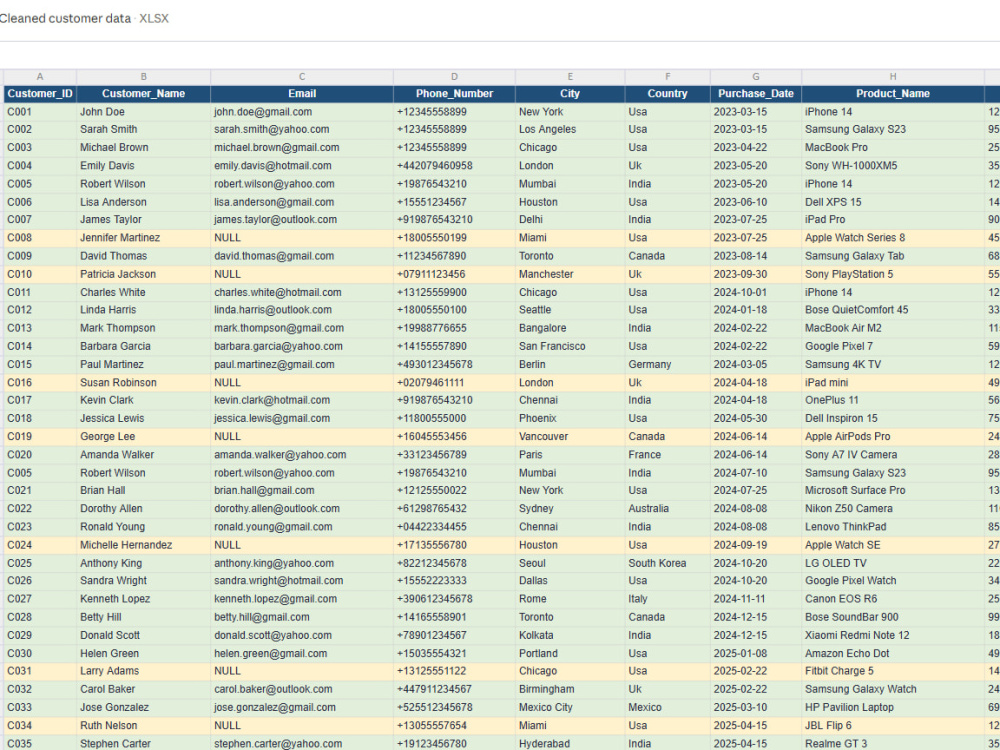Select the Mexico country cell
Screen dimensions: 1000x750
[668, 707]
